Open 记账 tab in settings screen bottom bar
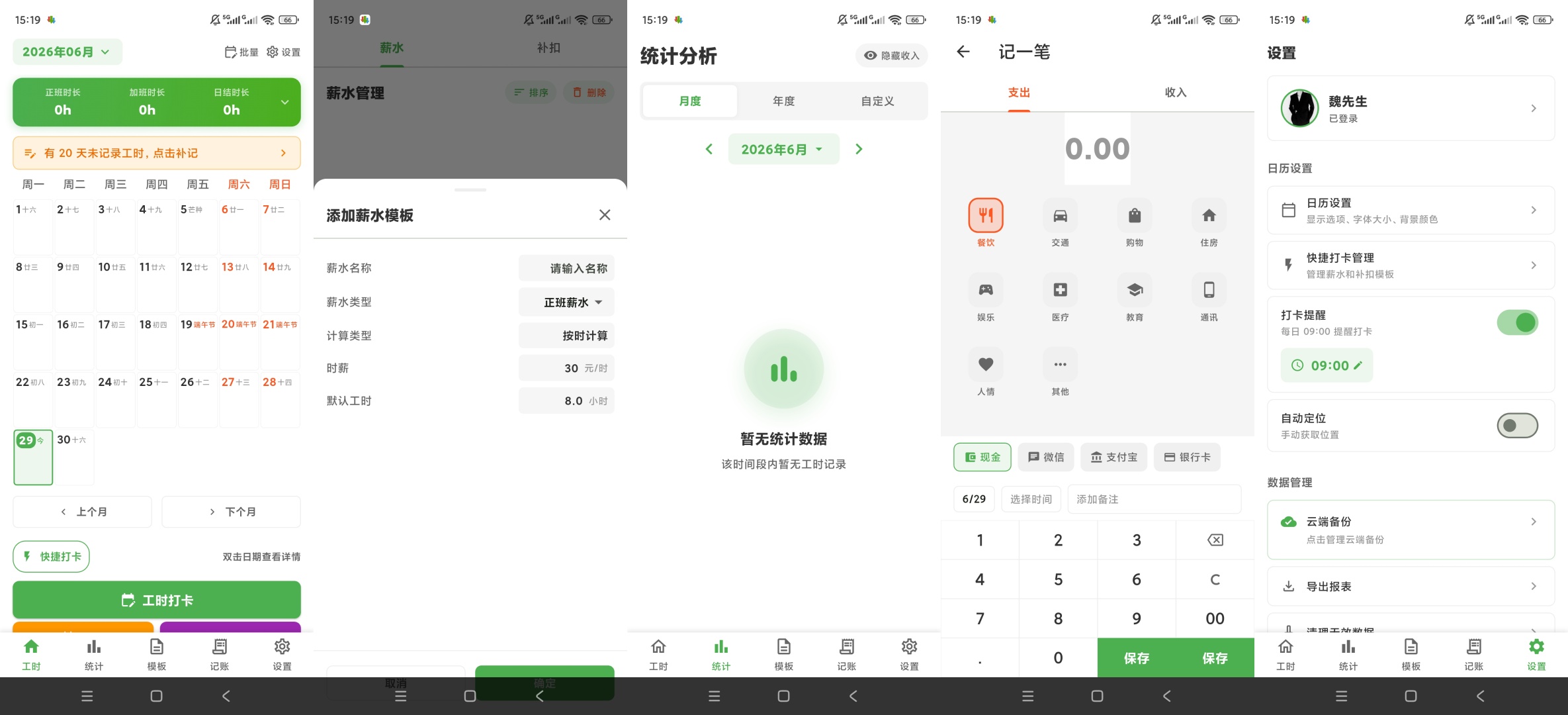 coord(1474,654)
